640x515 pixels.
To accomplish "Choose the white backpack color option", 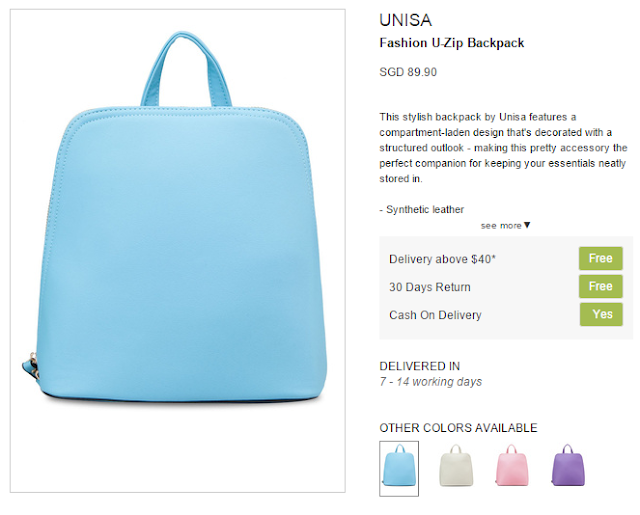I will pyautogui.click(x=456, y=466).
